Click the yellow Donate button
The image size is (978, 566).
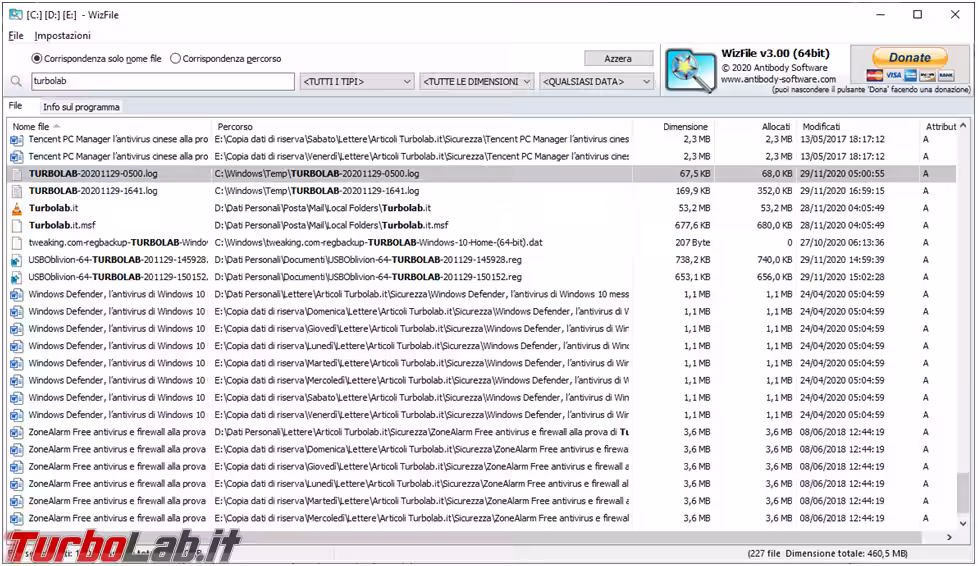pyautogui.click(x=909, y=58)
